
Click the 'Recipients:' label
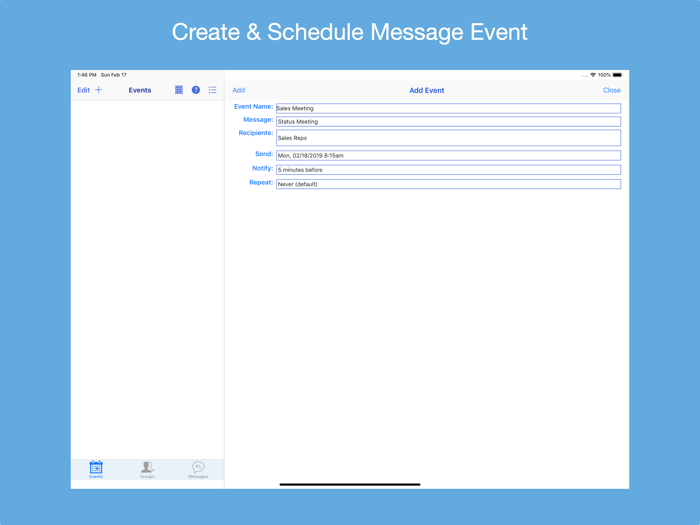(x=255, y=133)
